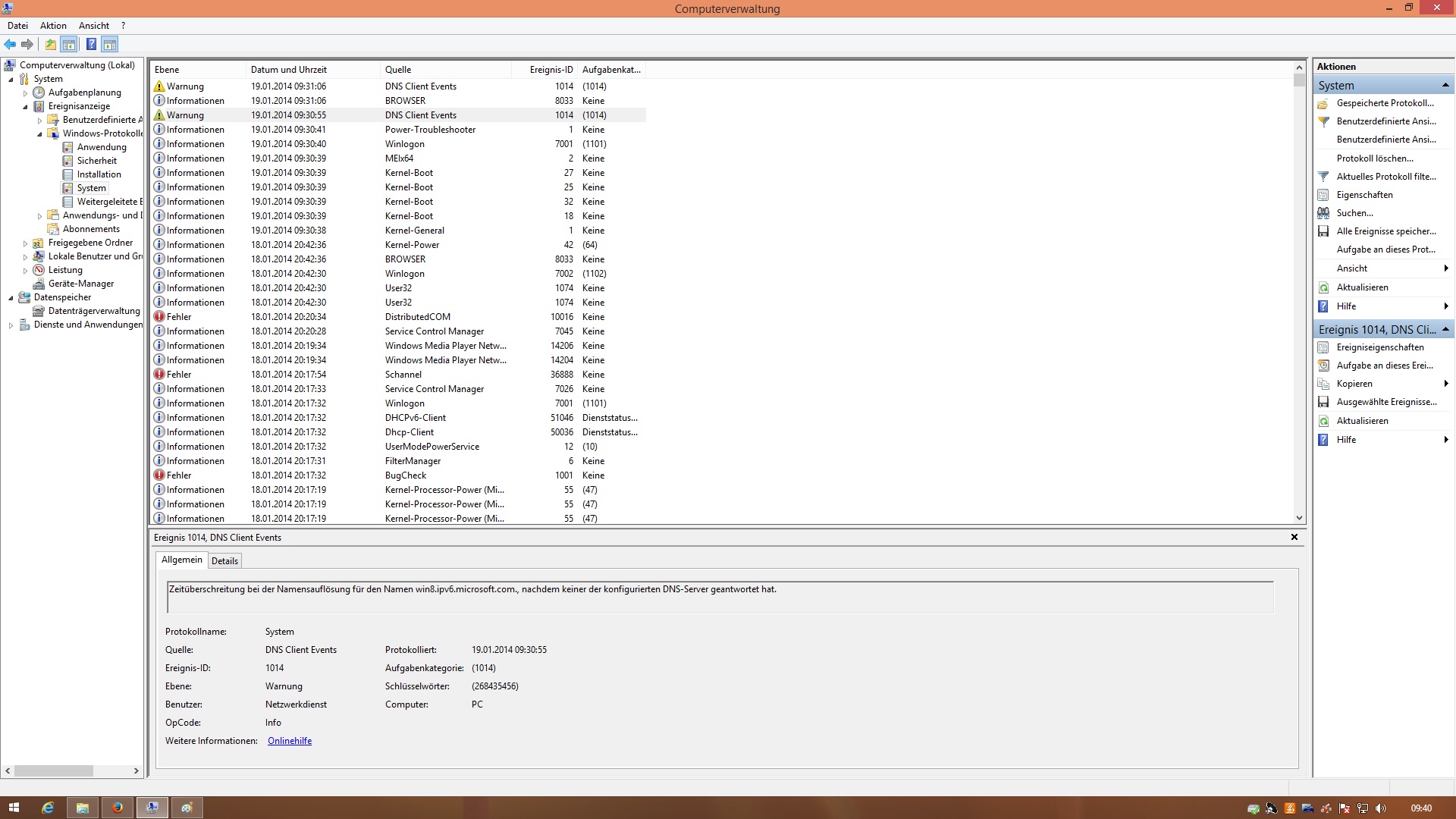The image size is (1456, 819).
Task: Switch to the Details tab
Action: [x=224, y=561]
